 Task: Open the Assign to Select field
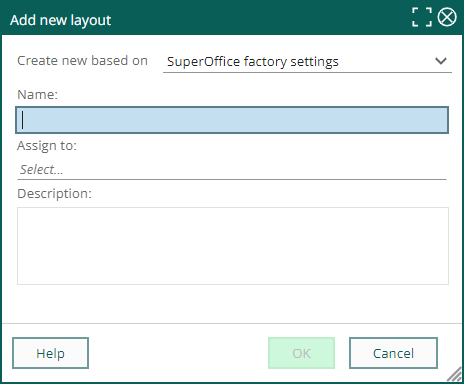[232, 170]
